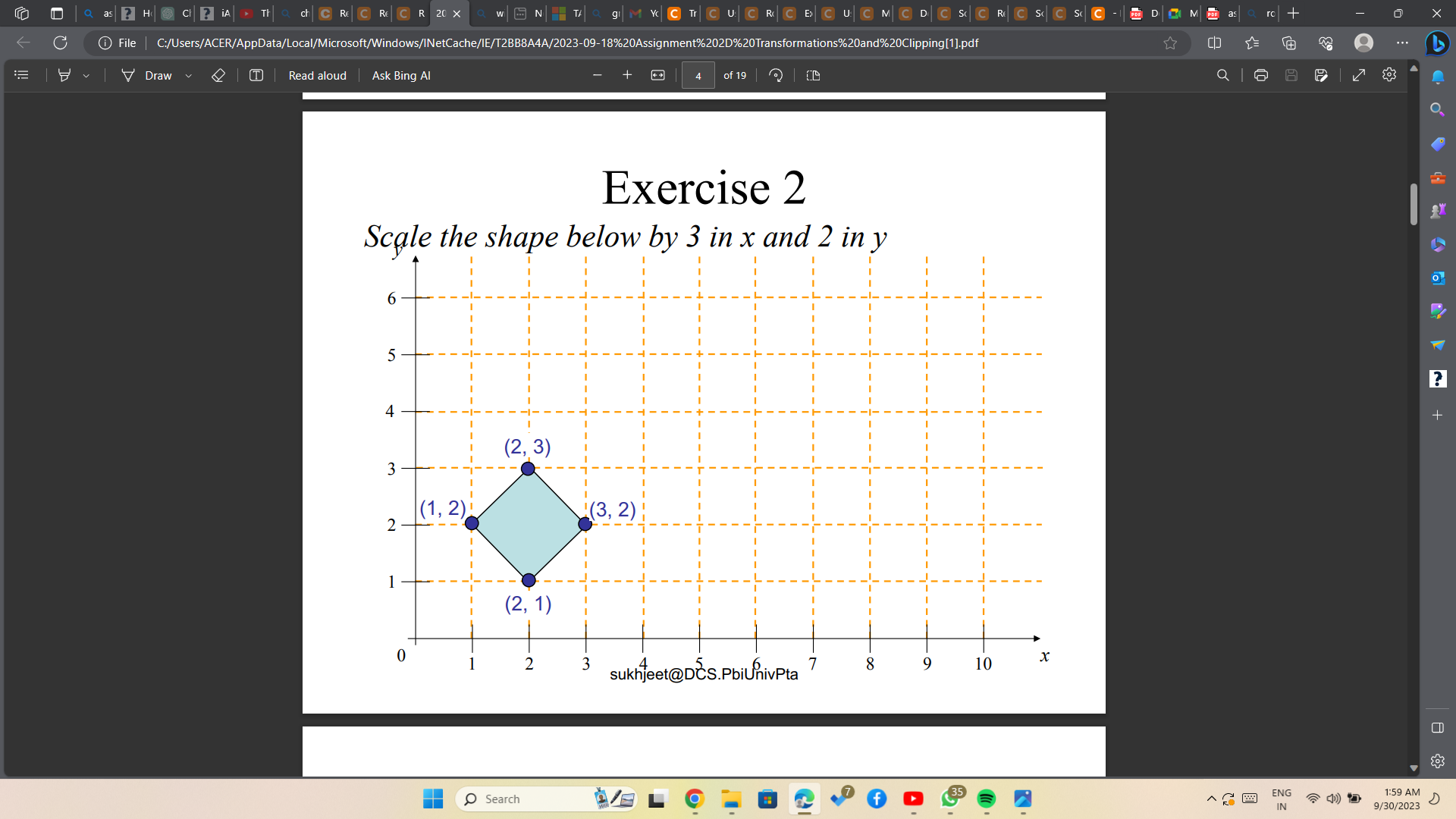Select the highlight tool in the PDF toolbar
Image resolution: width=1456 pixels, height=819 pixels.
[x=64, y=75]
